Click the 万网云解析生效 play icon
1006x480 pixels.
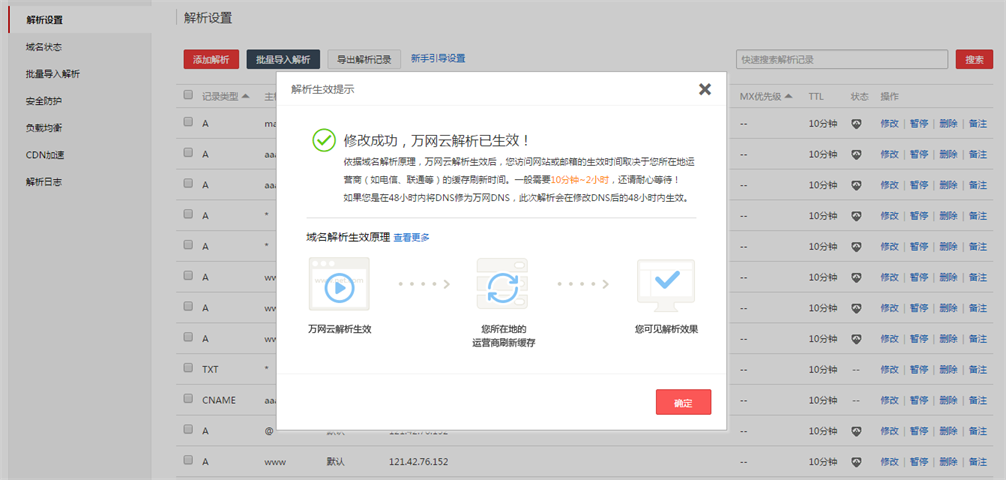tap(339, 287)
